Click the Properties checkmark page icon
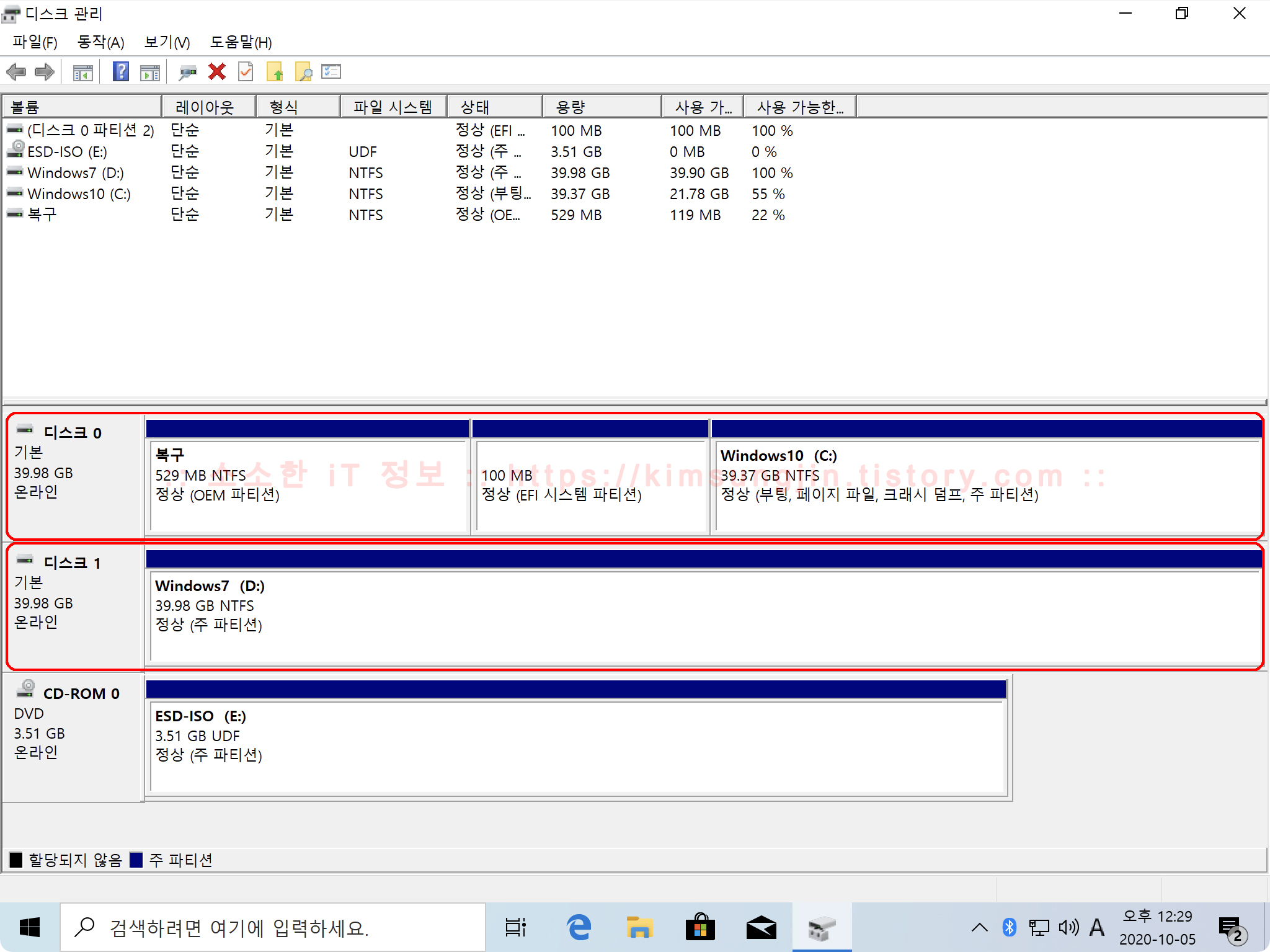Screen dimensions: 1270x952 [246, 72]
